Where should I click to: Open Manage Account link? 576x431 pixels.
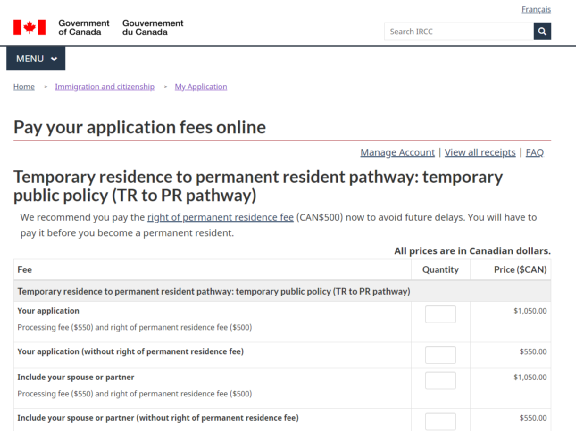397,152
